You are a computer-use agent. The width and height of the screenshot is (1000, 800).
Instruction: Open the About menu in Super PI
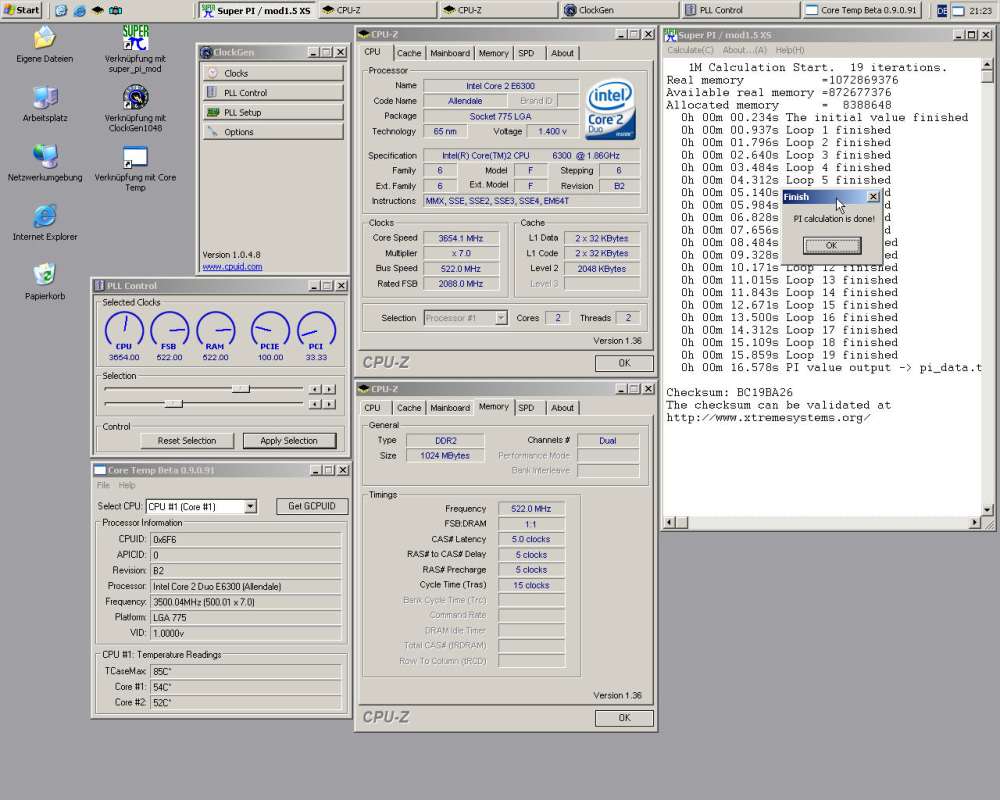(744, 50)
